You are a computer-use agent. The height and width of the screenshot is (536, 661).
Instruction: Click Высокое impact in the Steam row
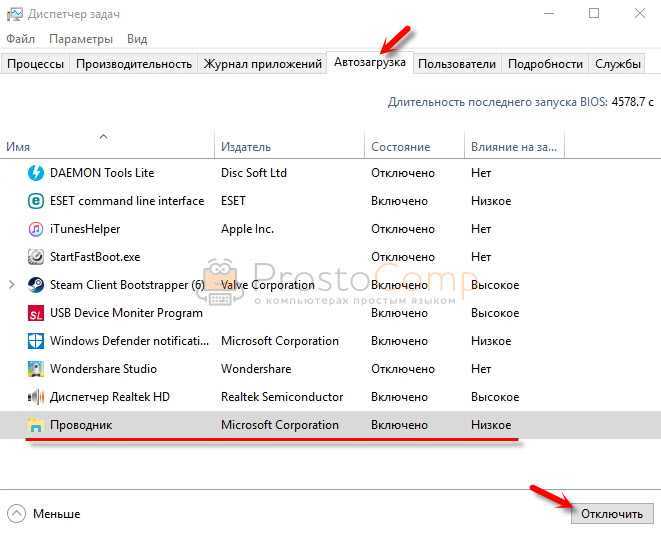coord(495,285)
